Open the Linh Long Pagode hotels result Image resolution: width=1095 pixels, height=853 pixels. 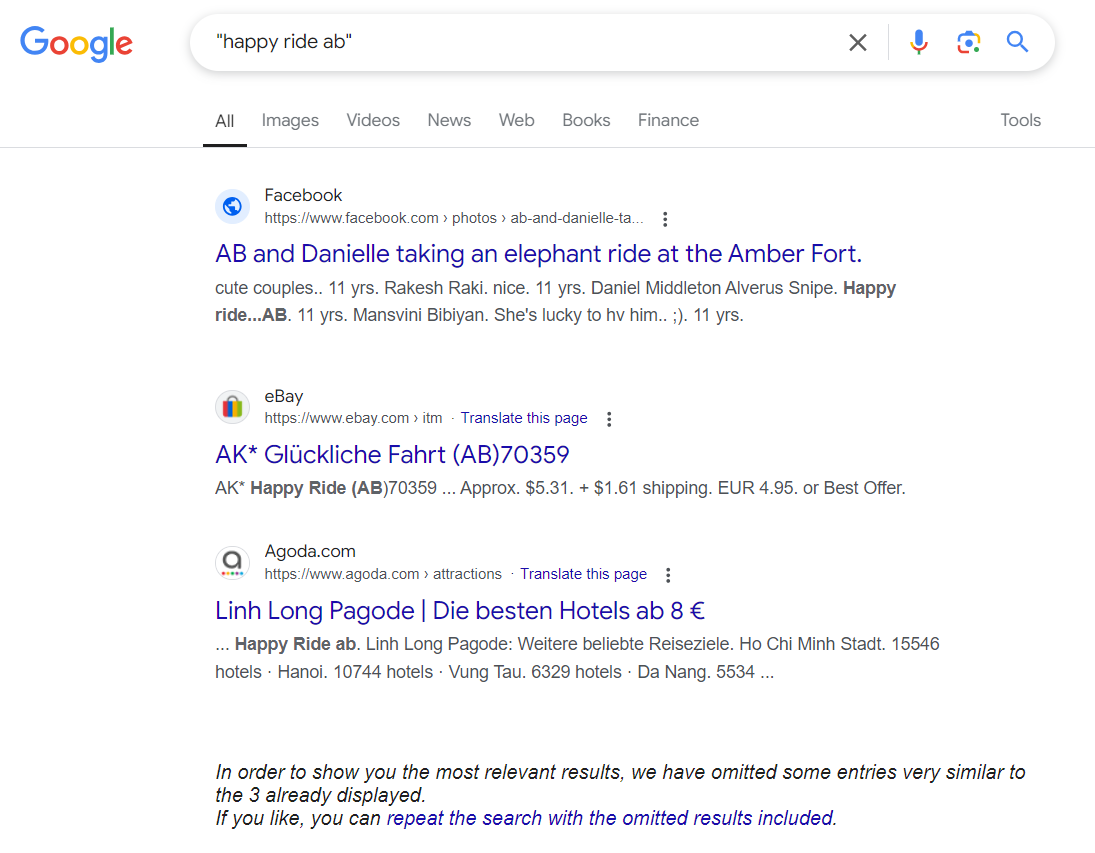click(460, 611)
